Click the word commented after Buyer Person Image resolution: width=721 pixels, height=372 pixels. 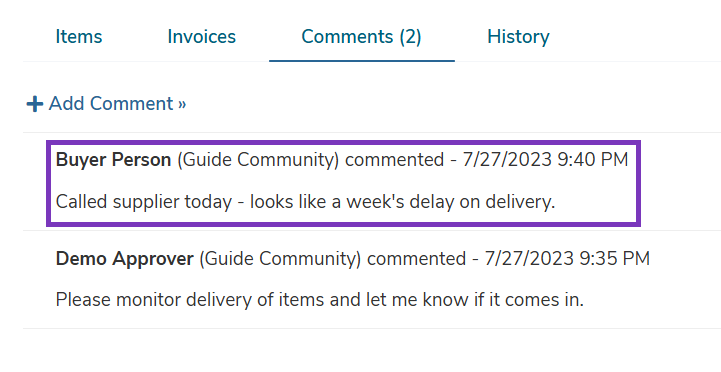tap(395, 160)
